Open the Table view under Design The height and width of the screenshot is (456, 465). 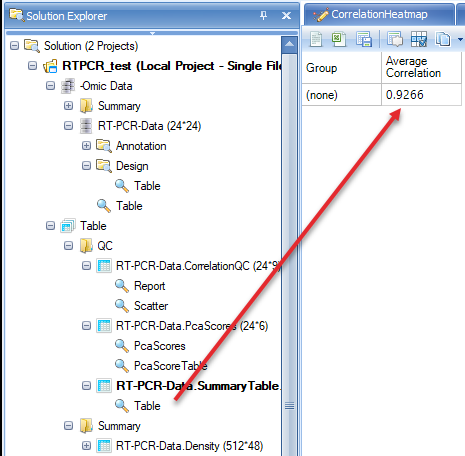point(147,186)
